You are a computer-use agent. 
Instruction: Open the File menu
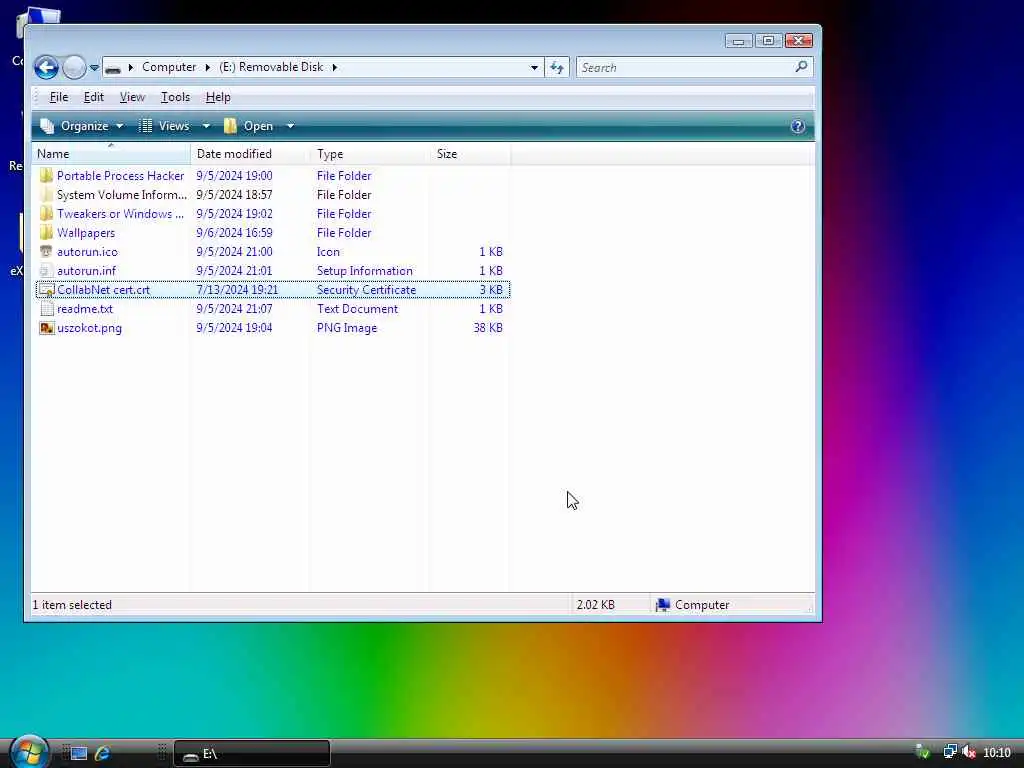(x=59, y=97)
